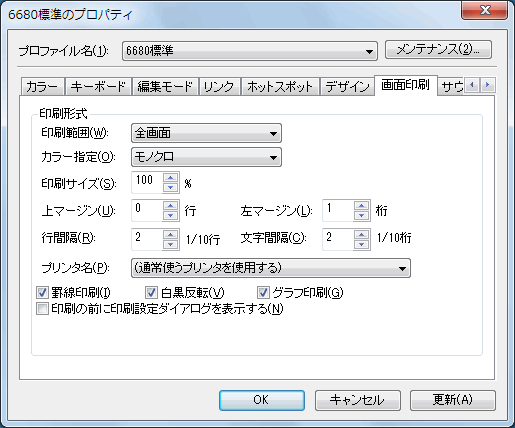Increase 上マージン using the up spinner
The image size is (515, 428).
[x=171, y=206]
